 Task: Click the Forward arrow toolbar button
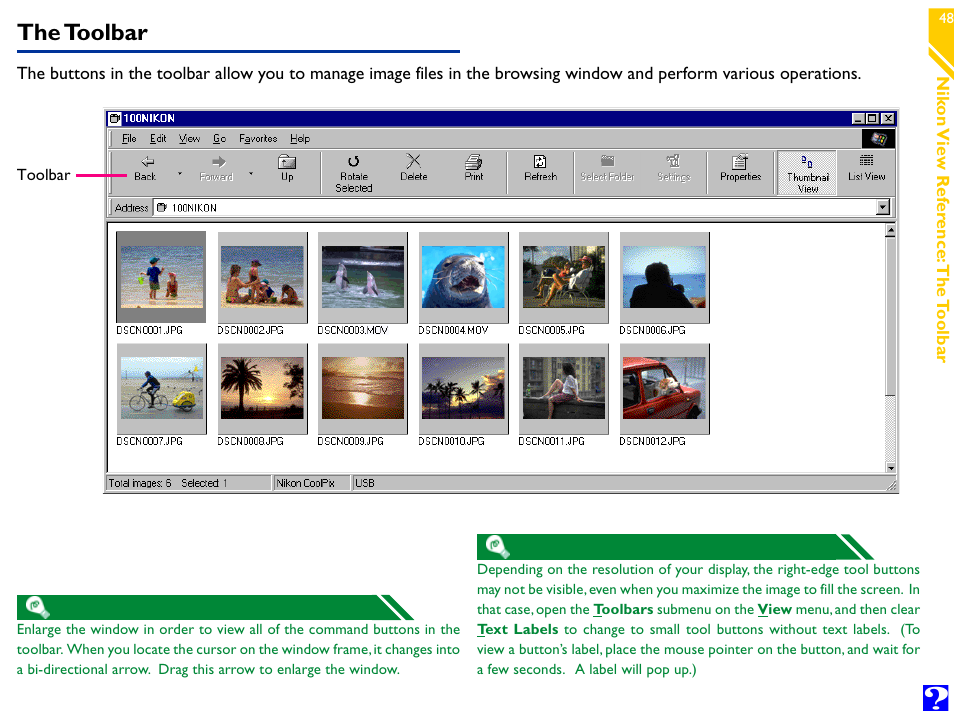[x=217, y=169]
